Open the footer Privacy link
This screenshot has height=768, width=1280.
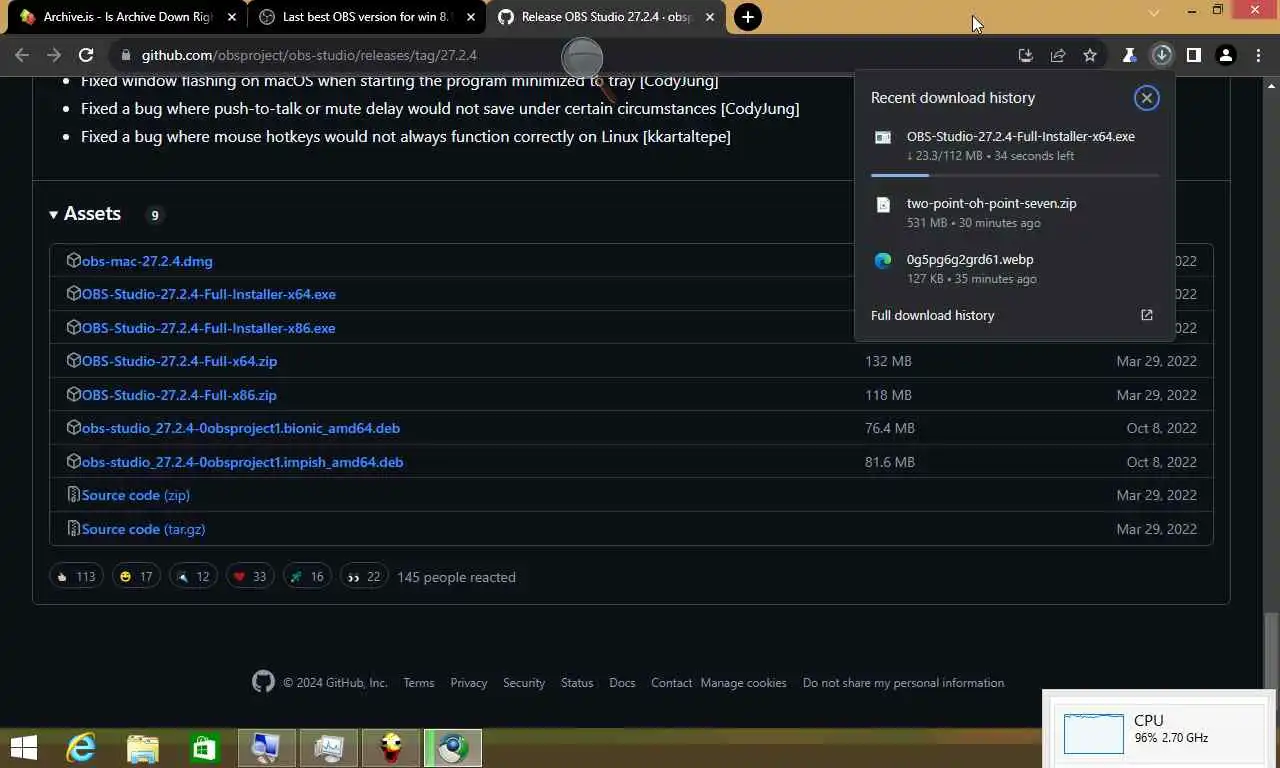click(468, 683)
